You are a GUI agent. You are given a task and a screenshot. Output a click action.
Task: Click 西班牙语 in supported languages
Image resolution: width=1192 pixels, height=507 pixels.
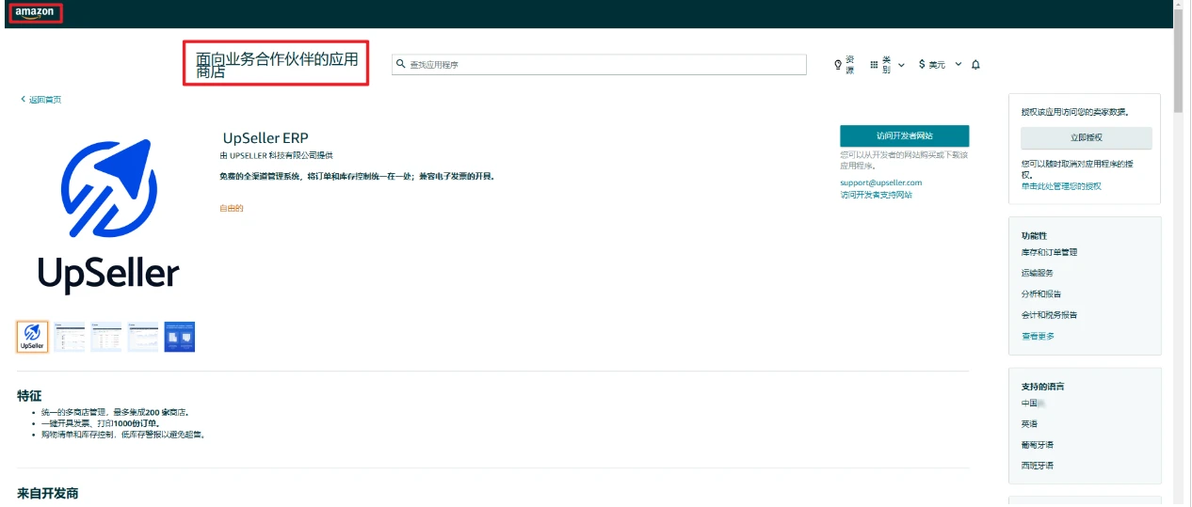(1037, 465)
